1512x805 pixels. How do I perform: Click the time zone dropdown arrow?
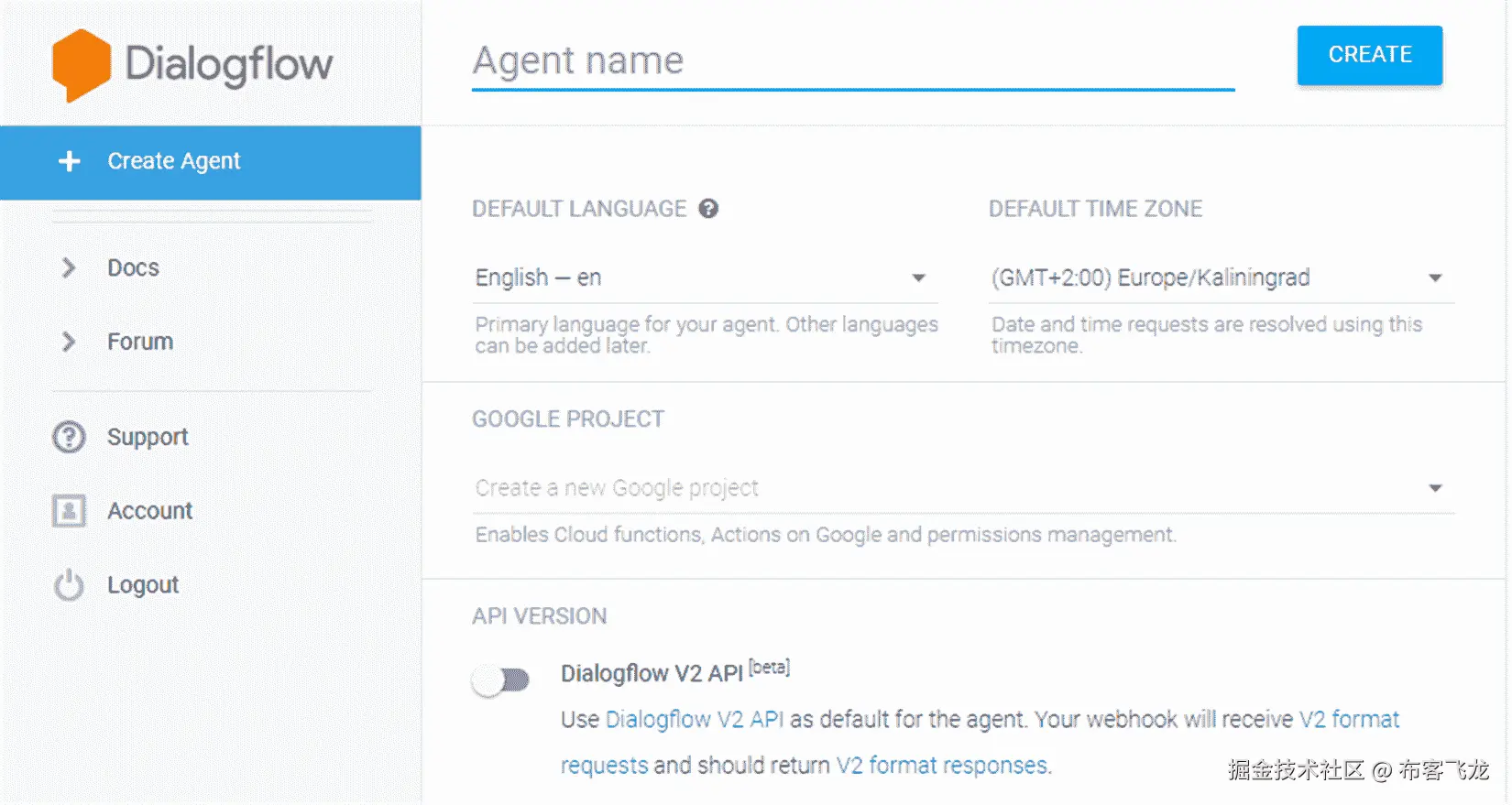pos(1435,277)
